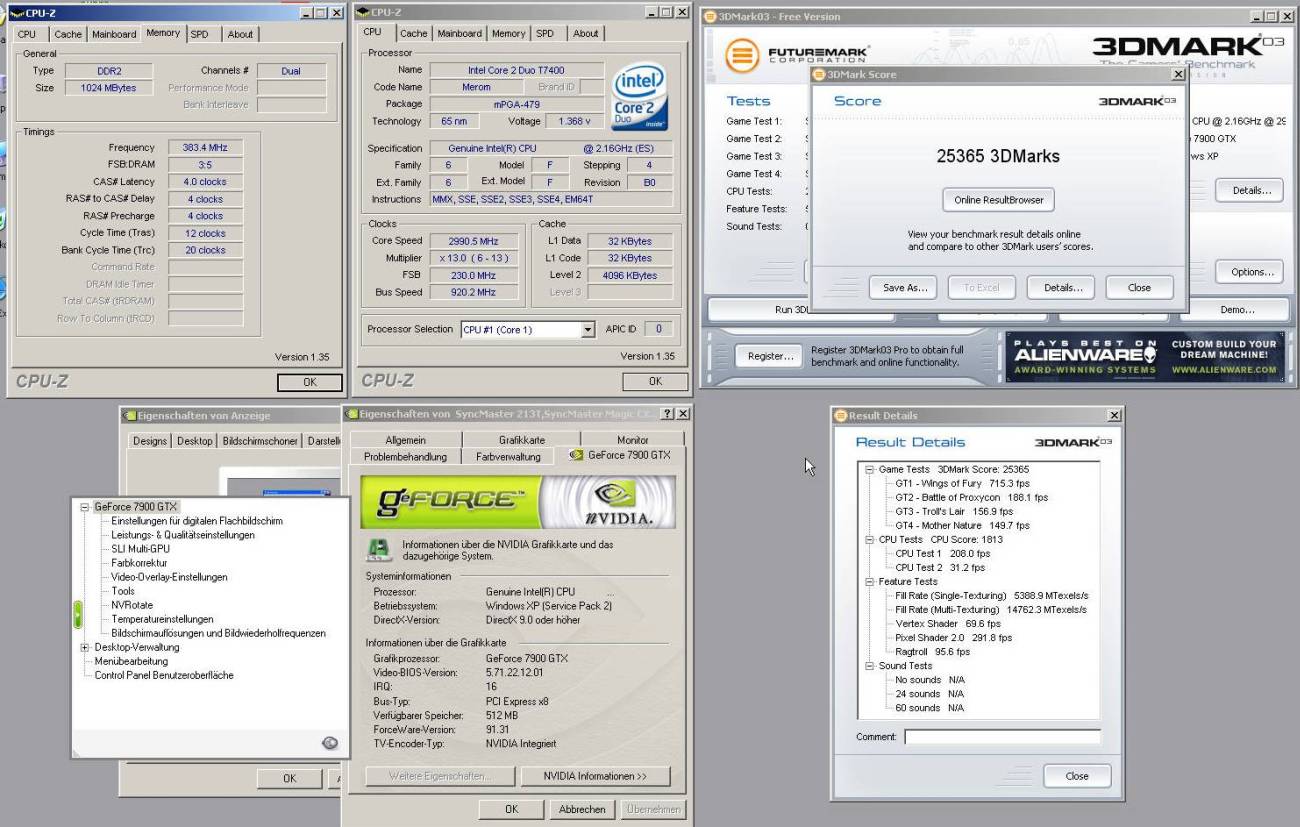This screenshot has height=827, width=1300.
Task: Open the Alienware advertisement banner
Action: (x=1144, y=356)
